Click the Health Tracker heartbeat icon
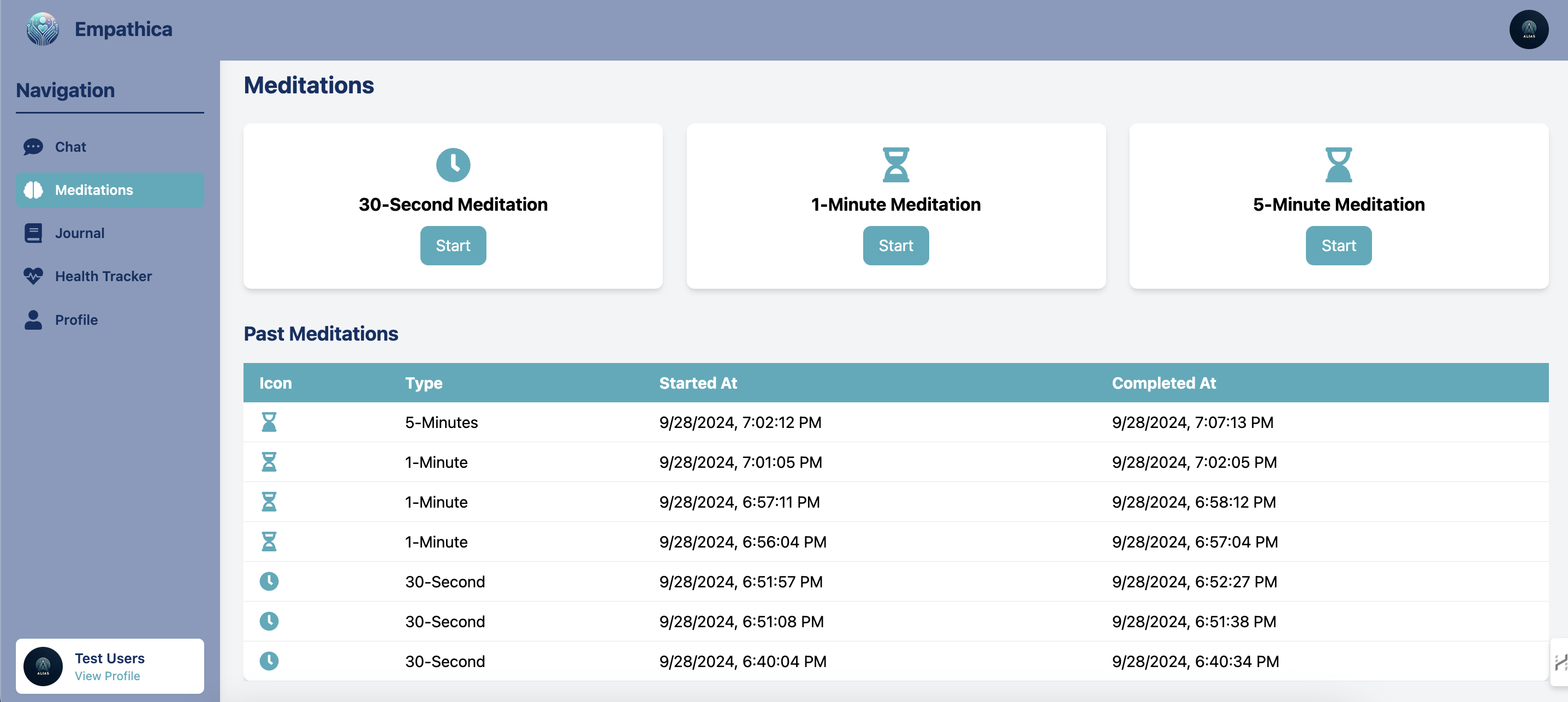 [33, 276]
